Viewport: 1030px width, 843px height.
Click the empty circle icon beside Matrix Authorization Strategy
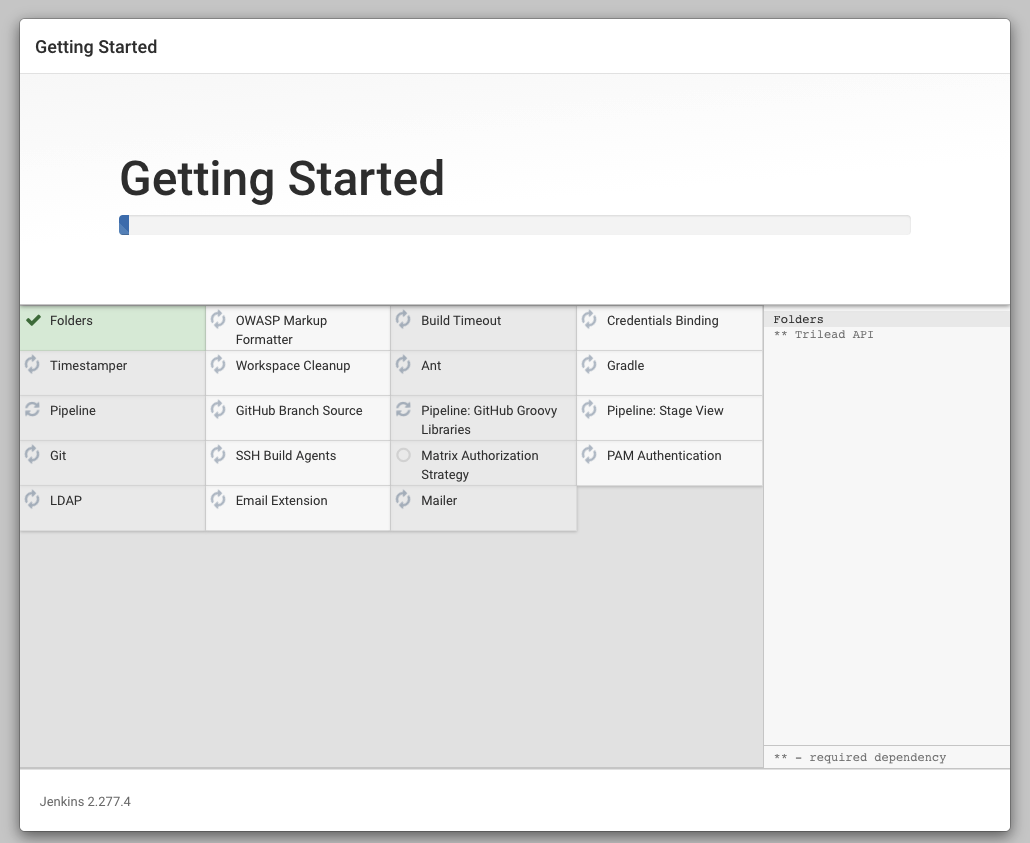[403, 455]
